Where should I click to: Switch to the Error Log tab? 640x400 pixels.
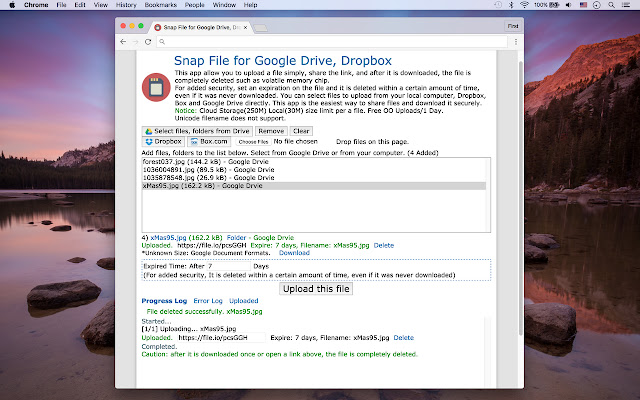pos(208,301)
